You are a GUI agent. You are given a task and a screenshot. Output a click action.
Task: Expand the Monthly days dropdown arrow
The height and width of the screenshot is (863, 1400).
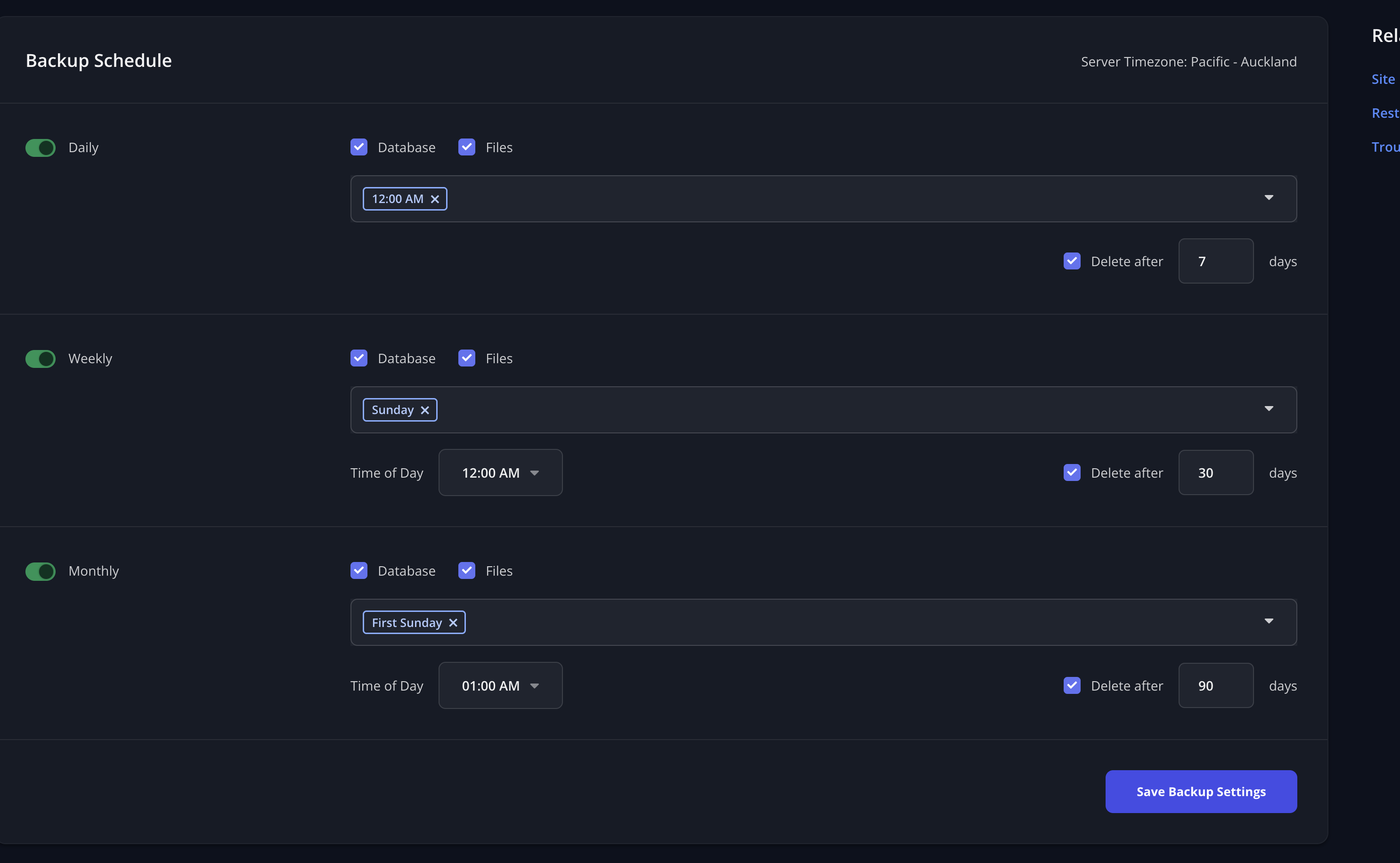tap(1269, 621)
